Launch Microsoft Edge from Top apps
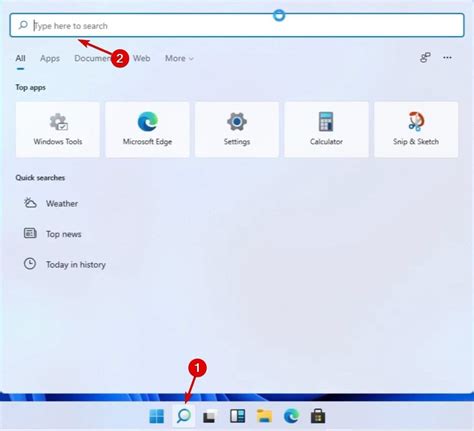This screenshot has width=474, height=431. 147,129
